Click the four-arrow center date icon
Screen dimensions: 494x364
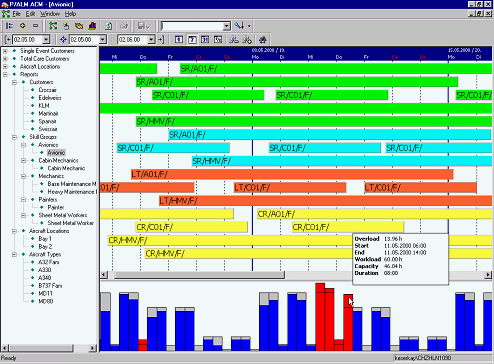pos(63,39)
